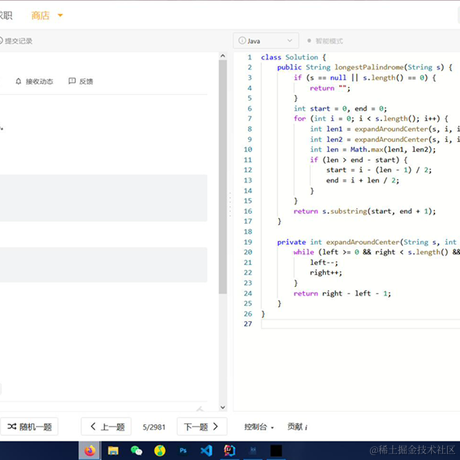Viewport: 460px width, 460px height.
Task: Click the 5/2981 problem counter
Action: 154,427
